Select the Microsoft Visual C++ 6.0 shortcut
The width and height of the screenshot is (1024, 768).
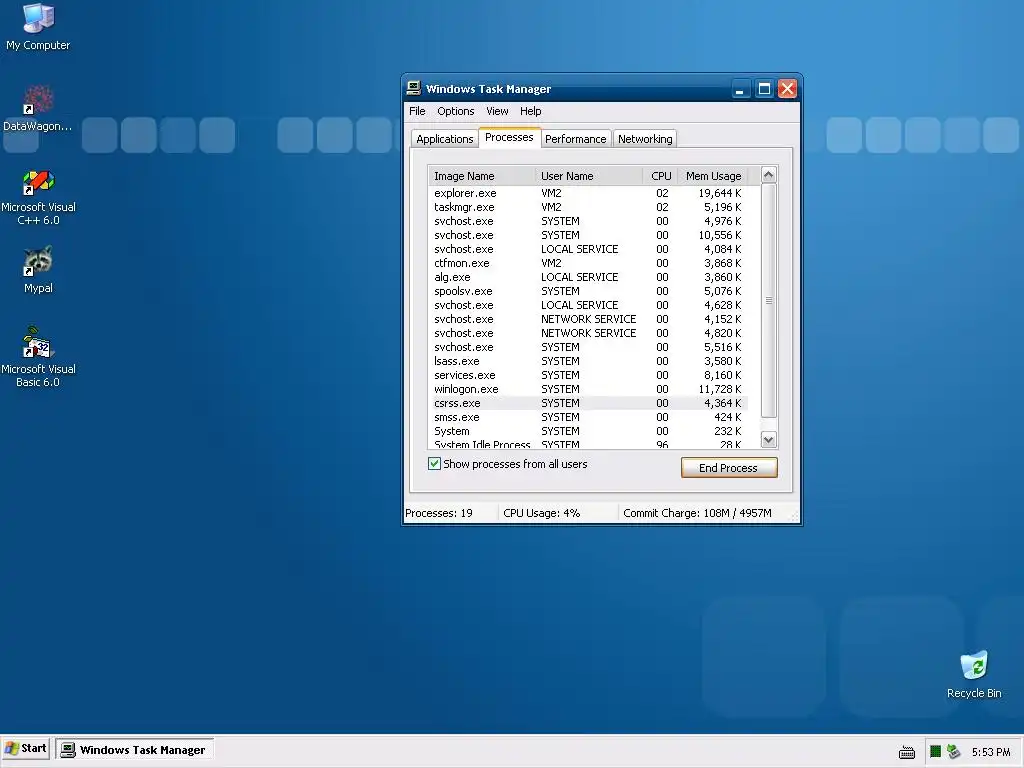point(38,197)
